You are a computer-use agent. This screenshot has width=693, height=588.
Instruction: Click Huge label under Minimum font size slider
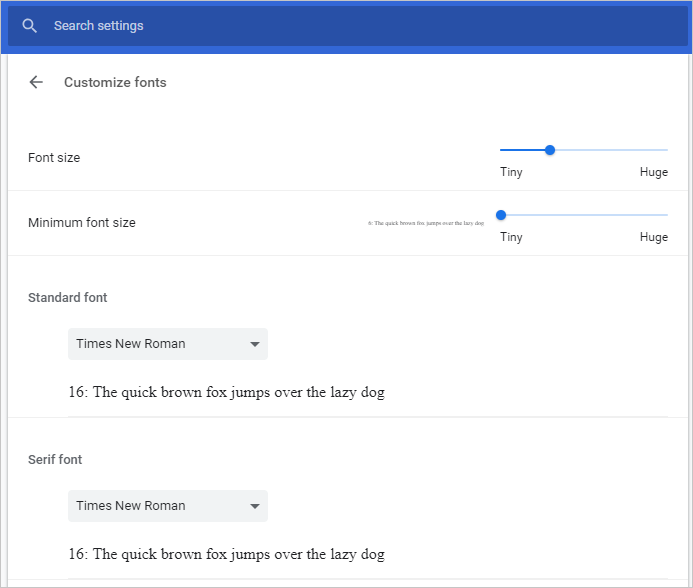tap(654, 237)
